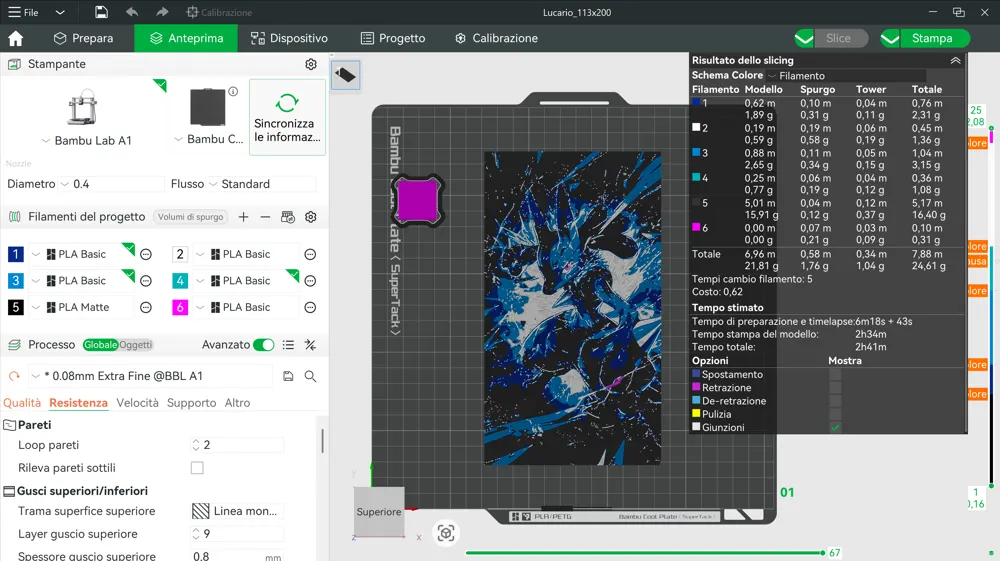
Task: Open the process settings list icon
Action: click(288, 345)
